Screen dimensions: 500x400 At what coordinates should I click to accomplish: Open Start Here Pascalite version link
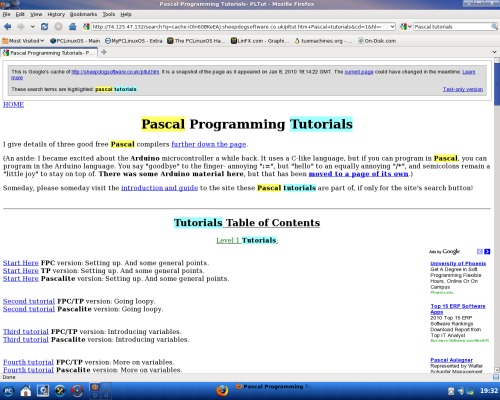[x=21, y=278]
